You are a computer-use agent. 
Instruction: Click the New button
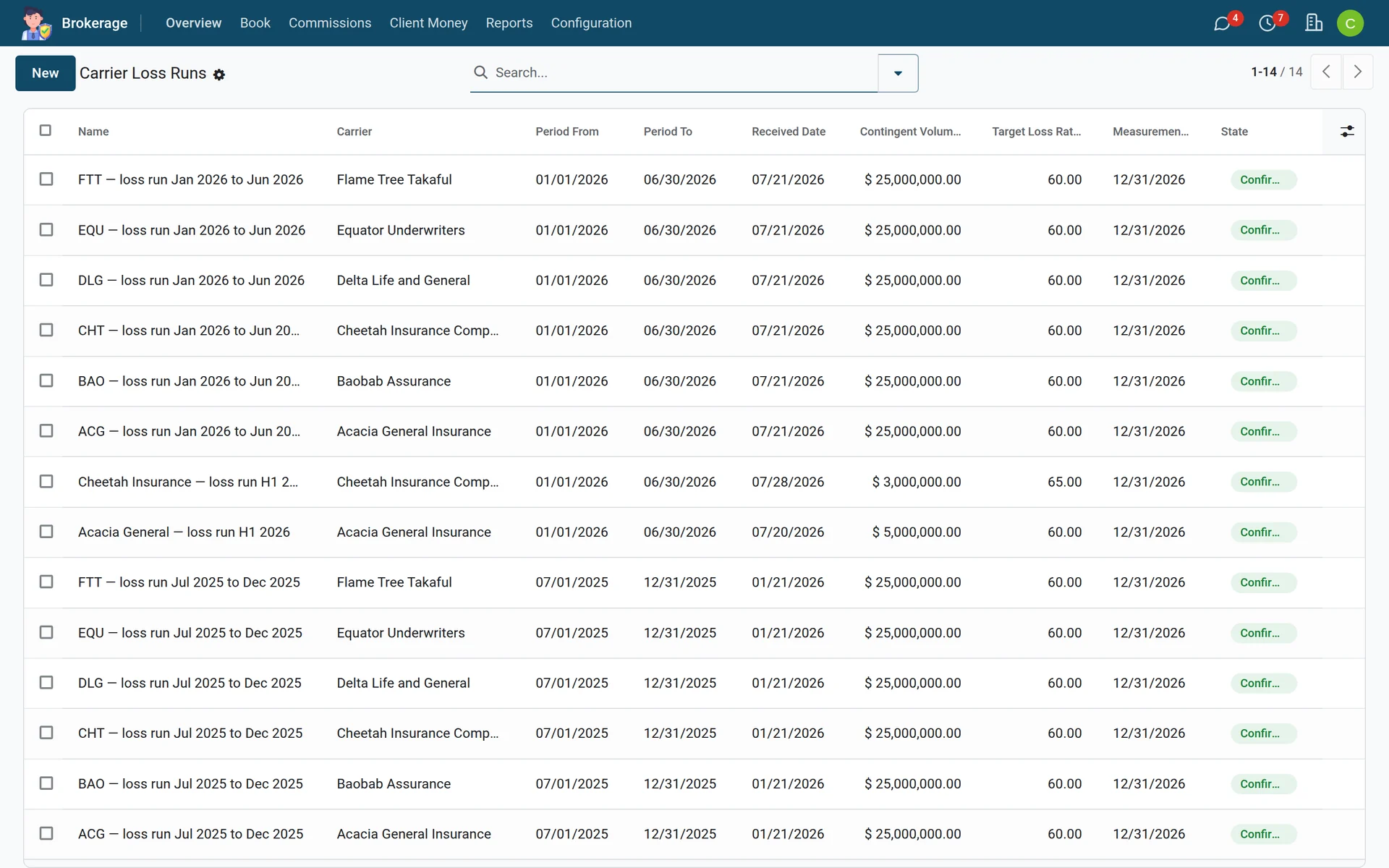click(x=46, y=73)
